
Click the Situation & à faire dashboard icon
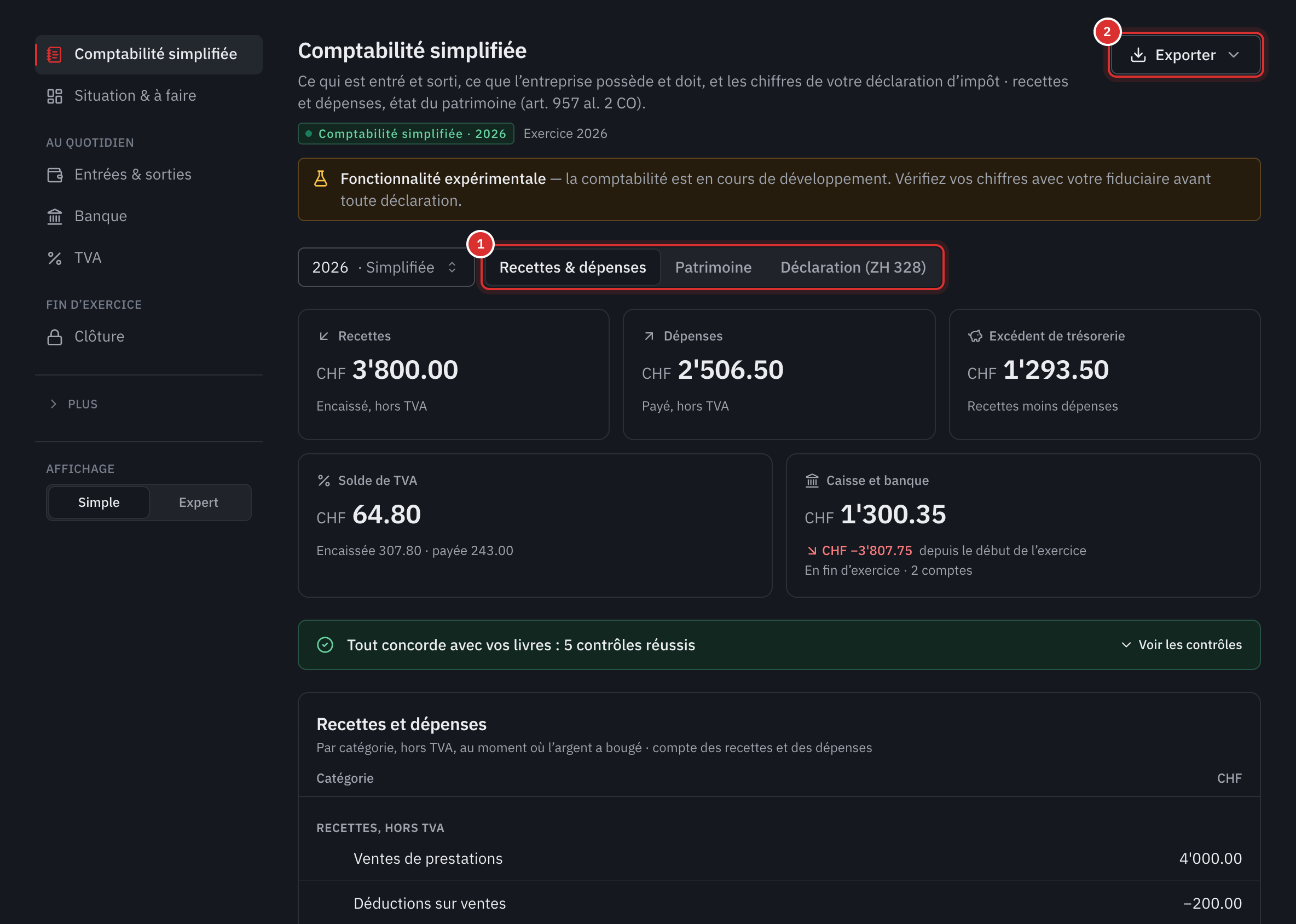tap(55, 96)
